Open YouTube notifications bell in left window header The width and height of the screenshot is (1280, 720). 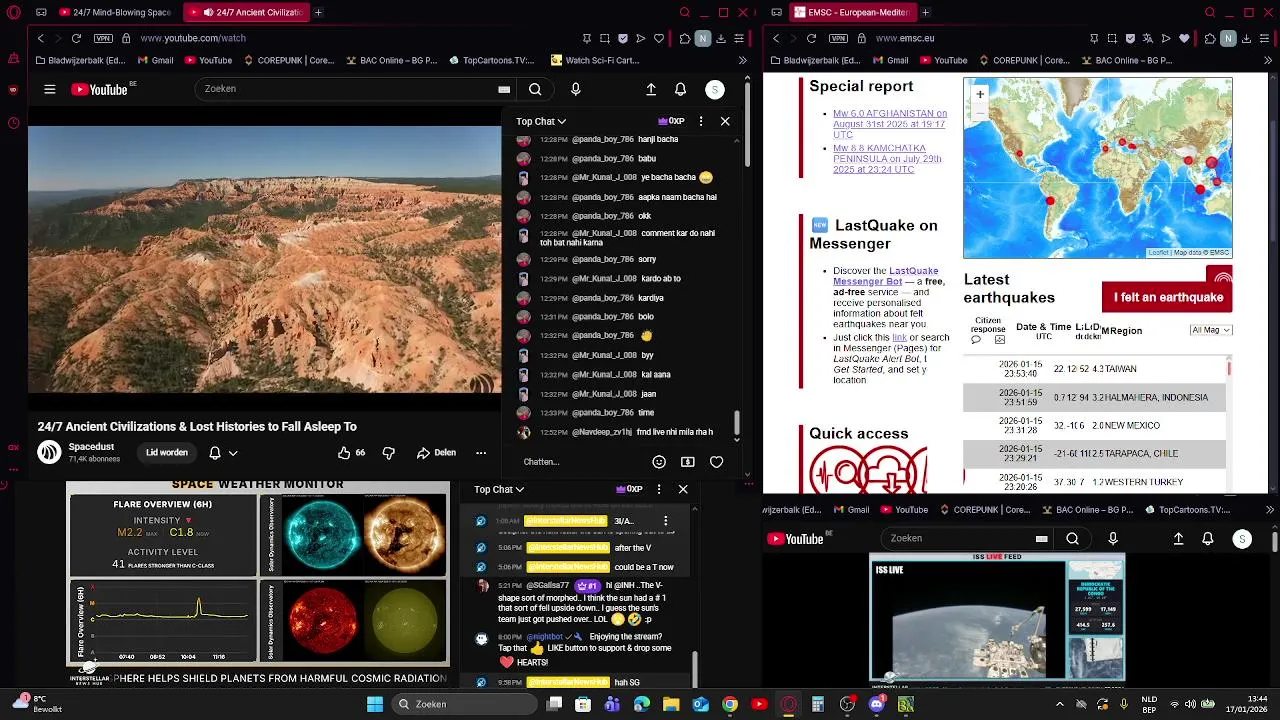[680, 89]
